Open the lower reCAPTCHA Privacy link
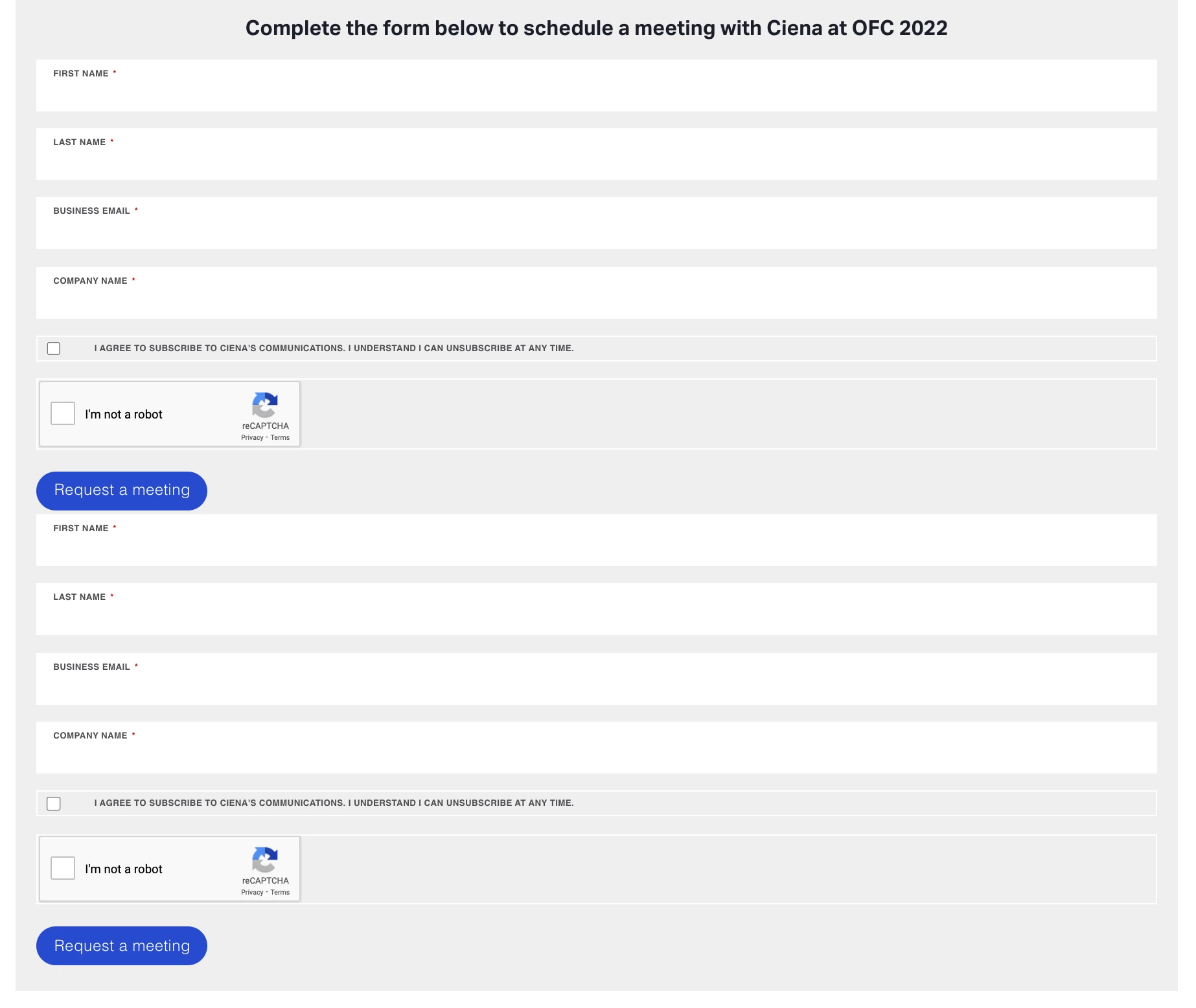The image size is (1196, 1008). point(252,893)
